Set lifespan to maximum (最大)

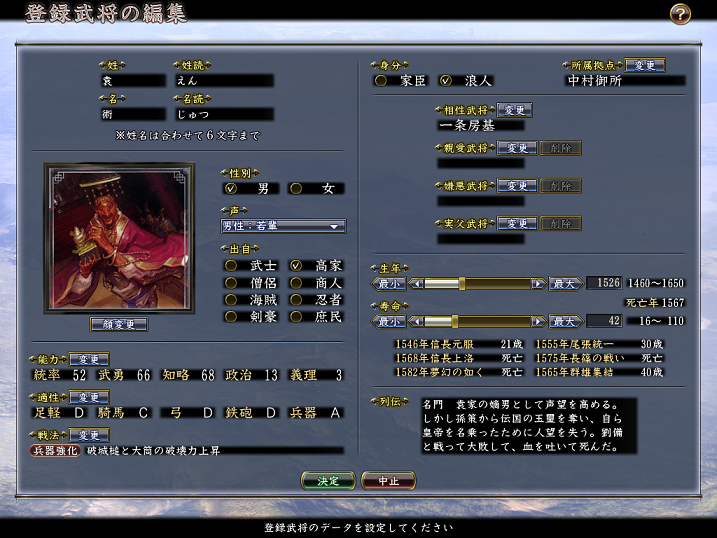565,321
